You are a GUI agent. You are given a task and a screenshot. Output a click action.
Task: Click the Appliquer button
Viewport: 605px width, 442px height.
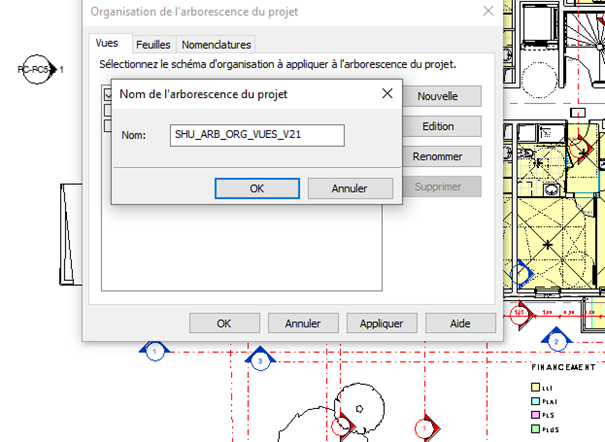tap(382, 323)
